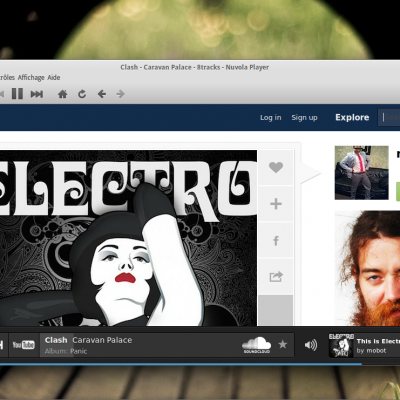Open the Aide menu
400x400 pixels.
coord(54,78)
